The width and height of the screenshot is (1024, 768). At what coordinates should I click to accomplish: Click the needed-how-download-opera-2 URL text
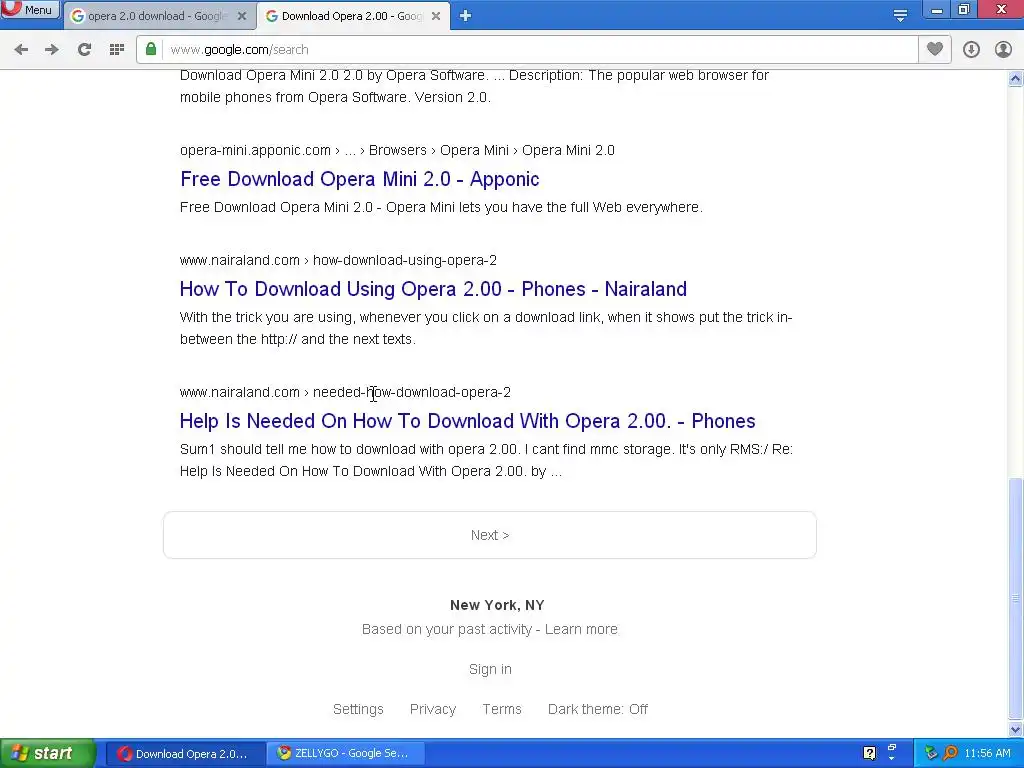point(411,392)
